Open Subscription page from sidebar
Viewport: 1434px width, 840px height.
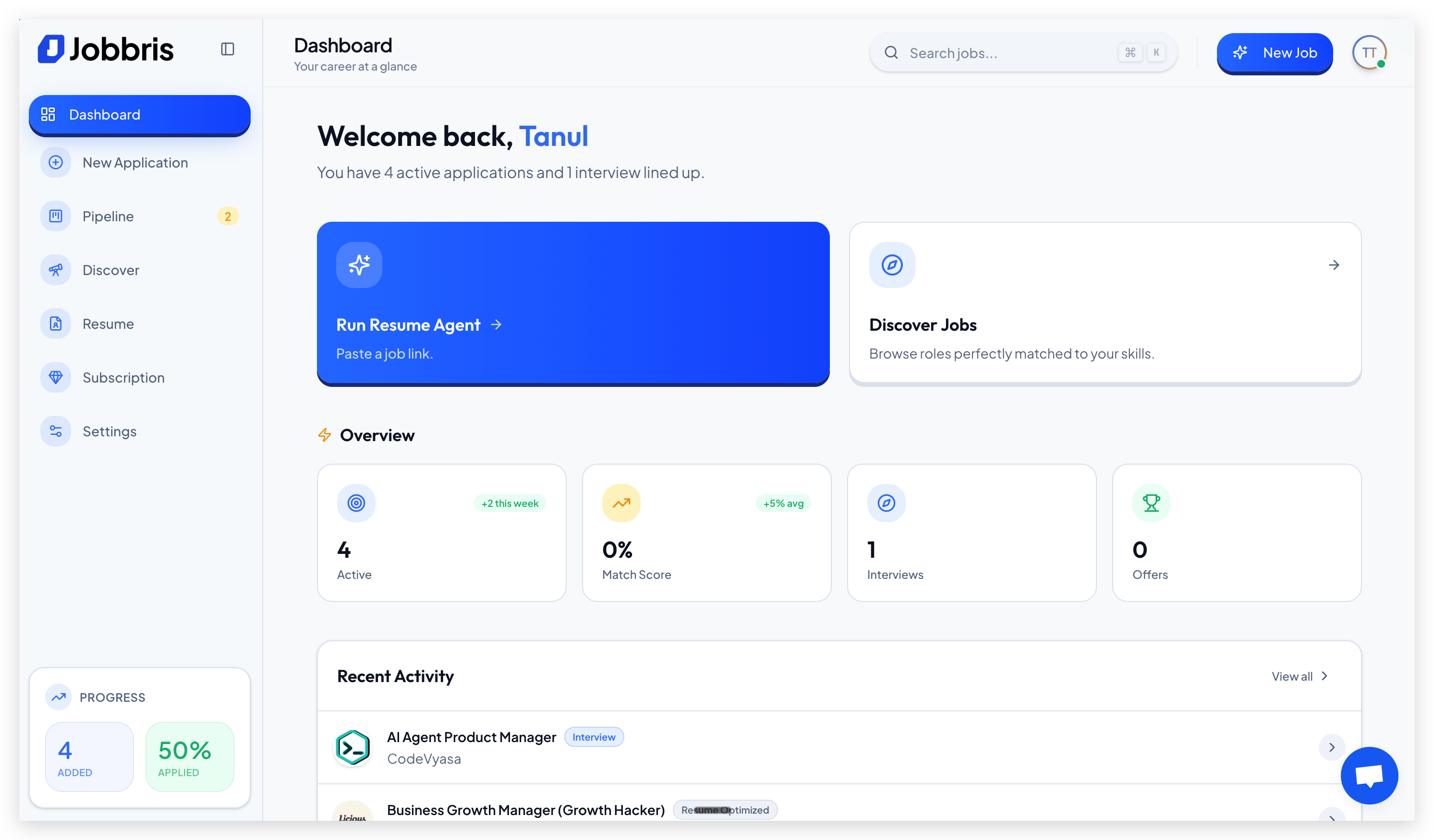click(x=123, y=378)
